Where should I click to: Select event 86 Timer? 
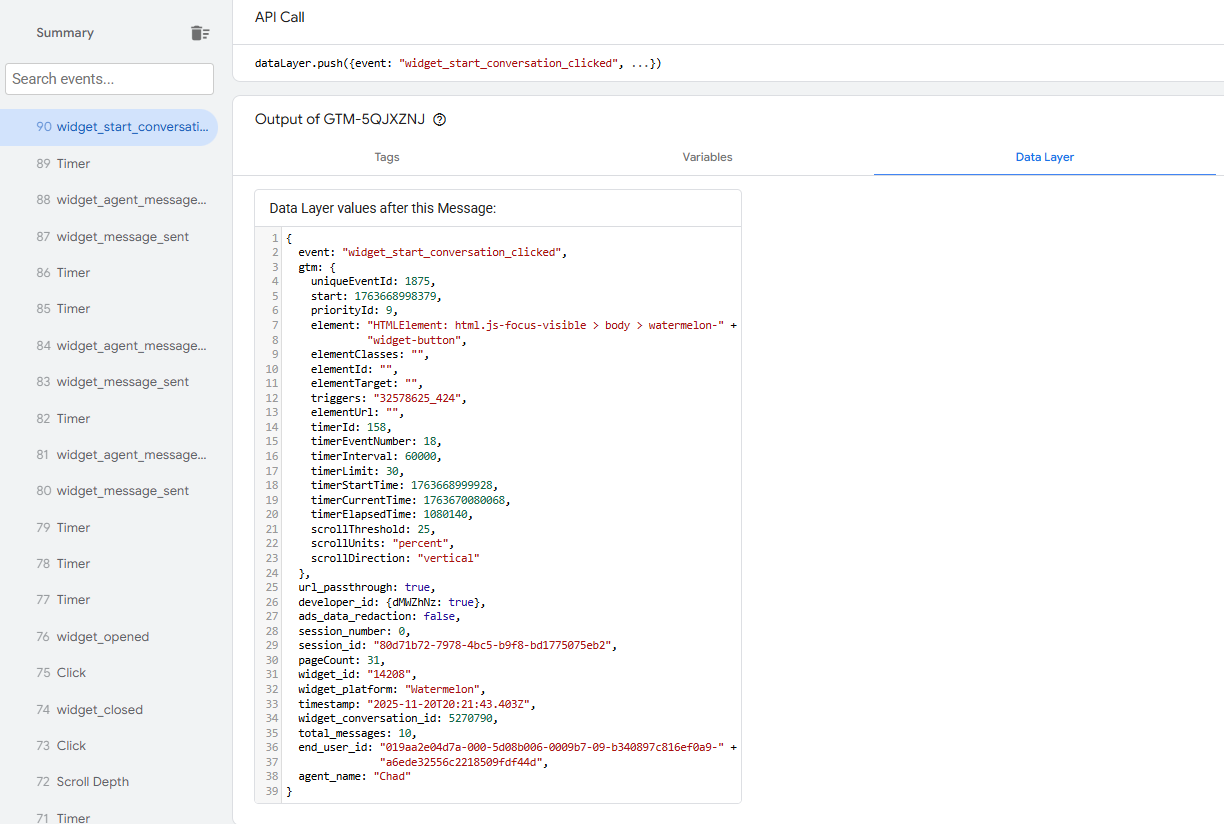(x=109, y=272)
